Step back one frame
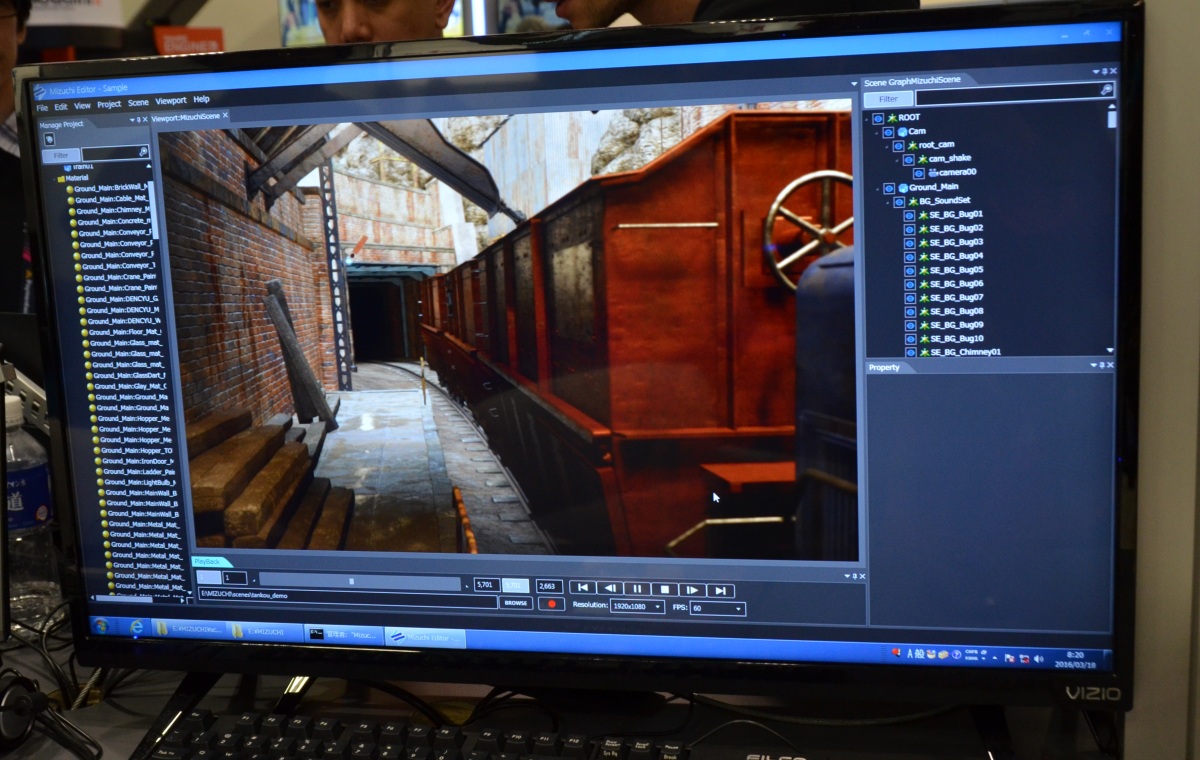The height and width of the screenshot is (760, 1200). coord(610,588)
